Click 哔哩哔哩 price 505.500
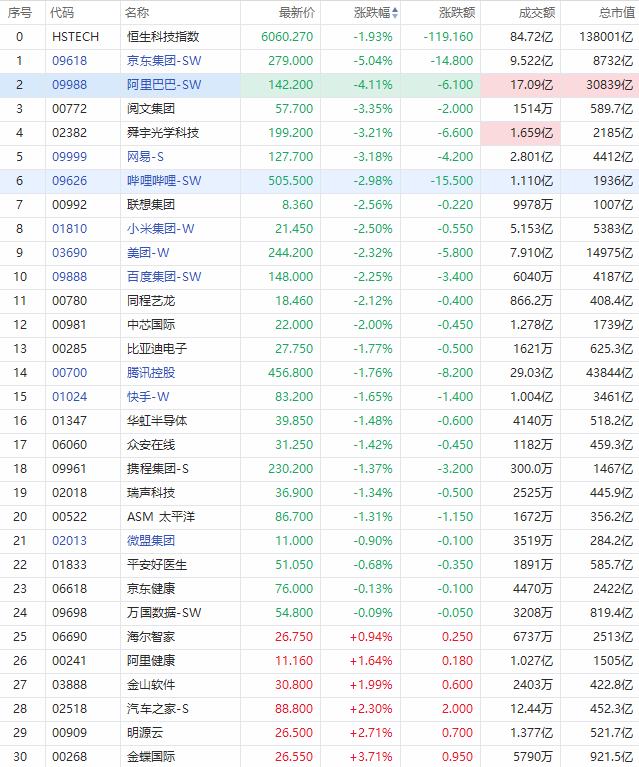This screenshot has width=639, height=767. [x=291, y=180]
